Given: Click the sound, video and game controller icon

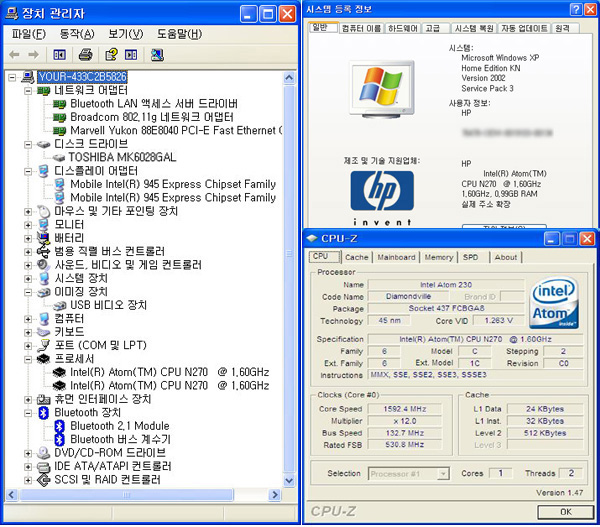Looking at the screenshot, I should tap(44, 265).
